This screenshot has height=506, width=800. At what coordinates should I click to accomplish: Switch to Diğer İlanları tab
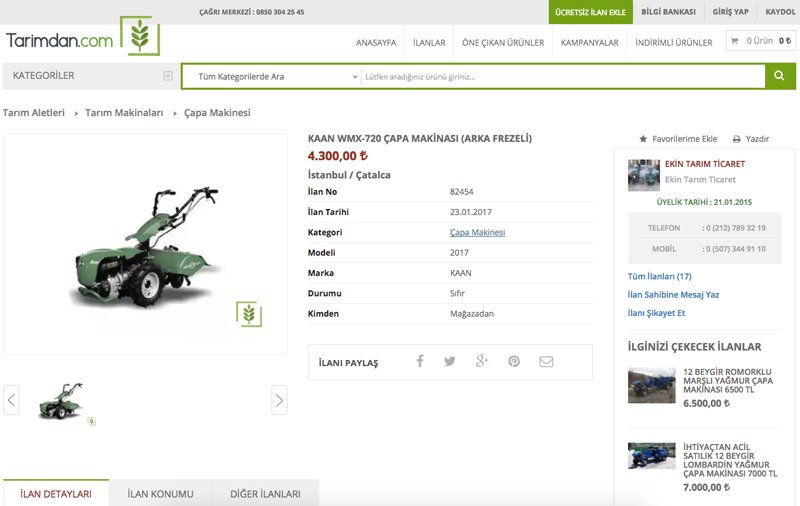click(265, 494)
